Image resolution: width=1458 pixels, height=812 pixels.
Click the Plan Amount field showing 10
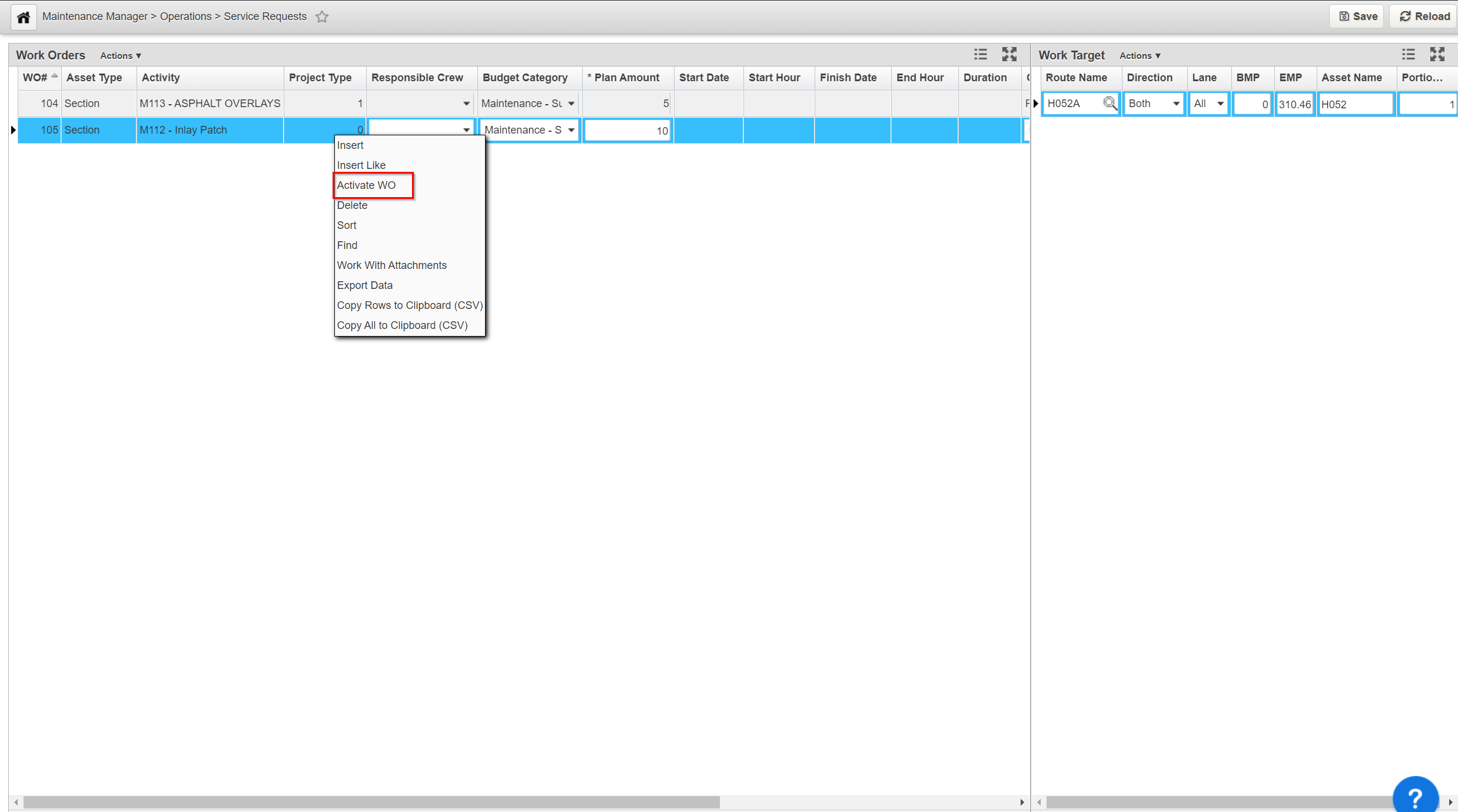(627, 130)
